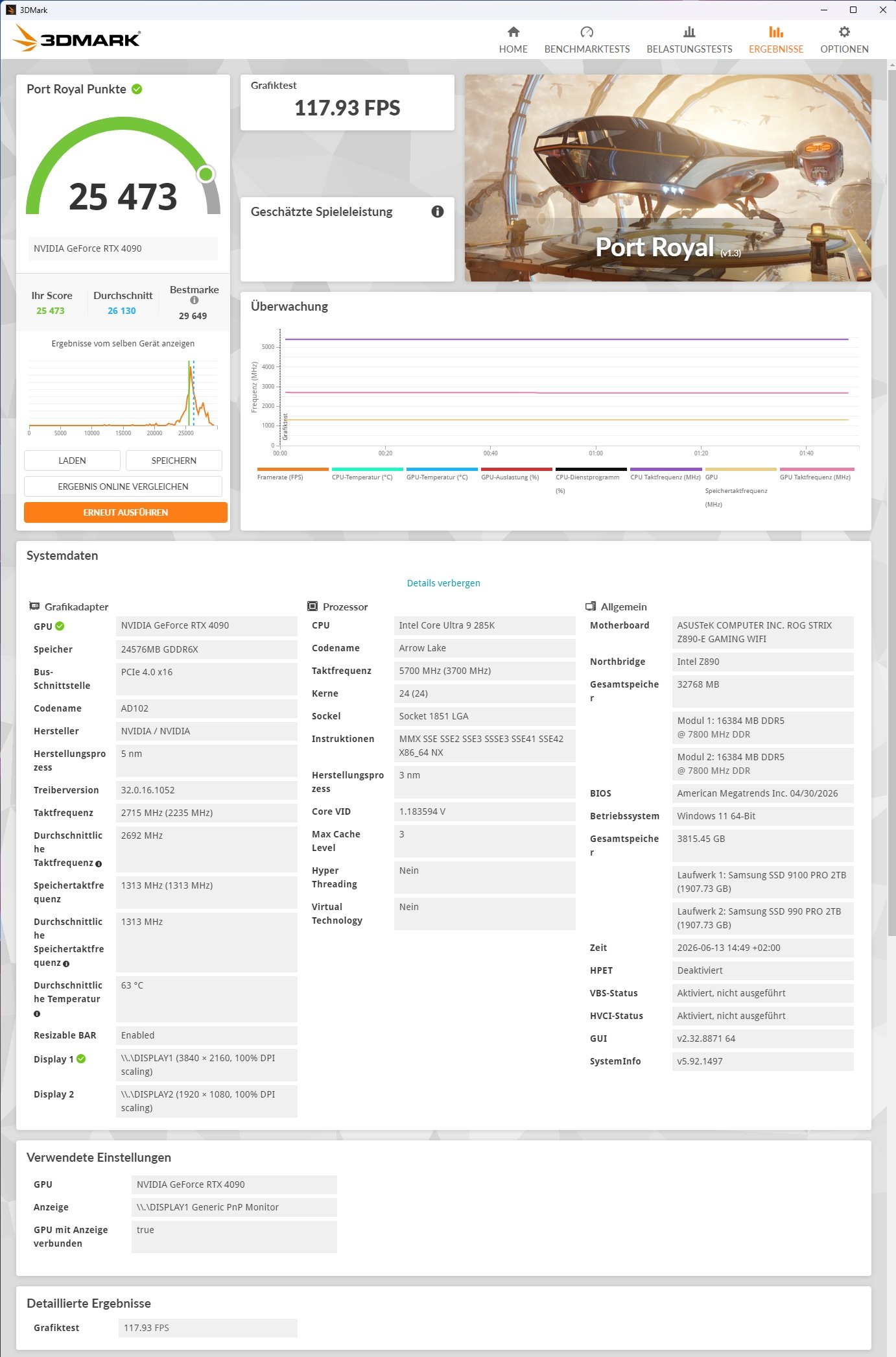Click the HPET value Deaktiviert
Viewport: 896px width, 1357px height.
click(x=762, y=970)
